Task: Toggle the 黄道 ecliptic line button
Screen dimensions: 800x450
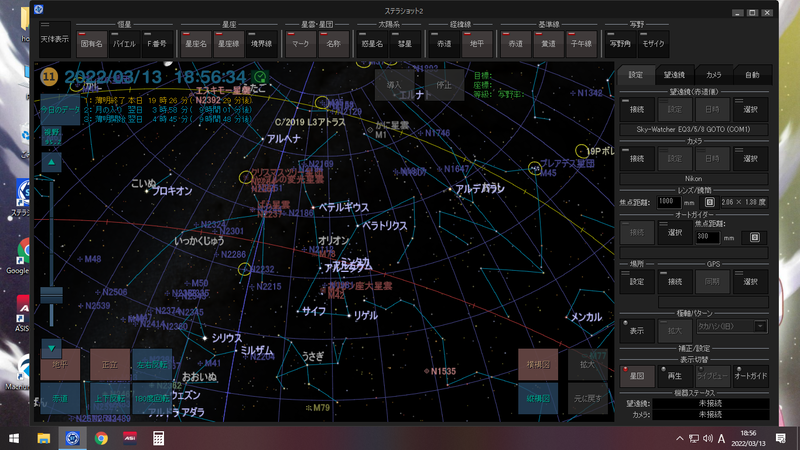Action: coord(548,44)
